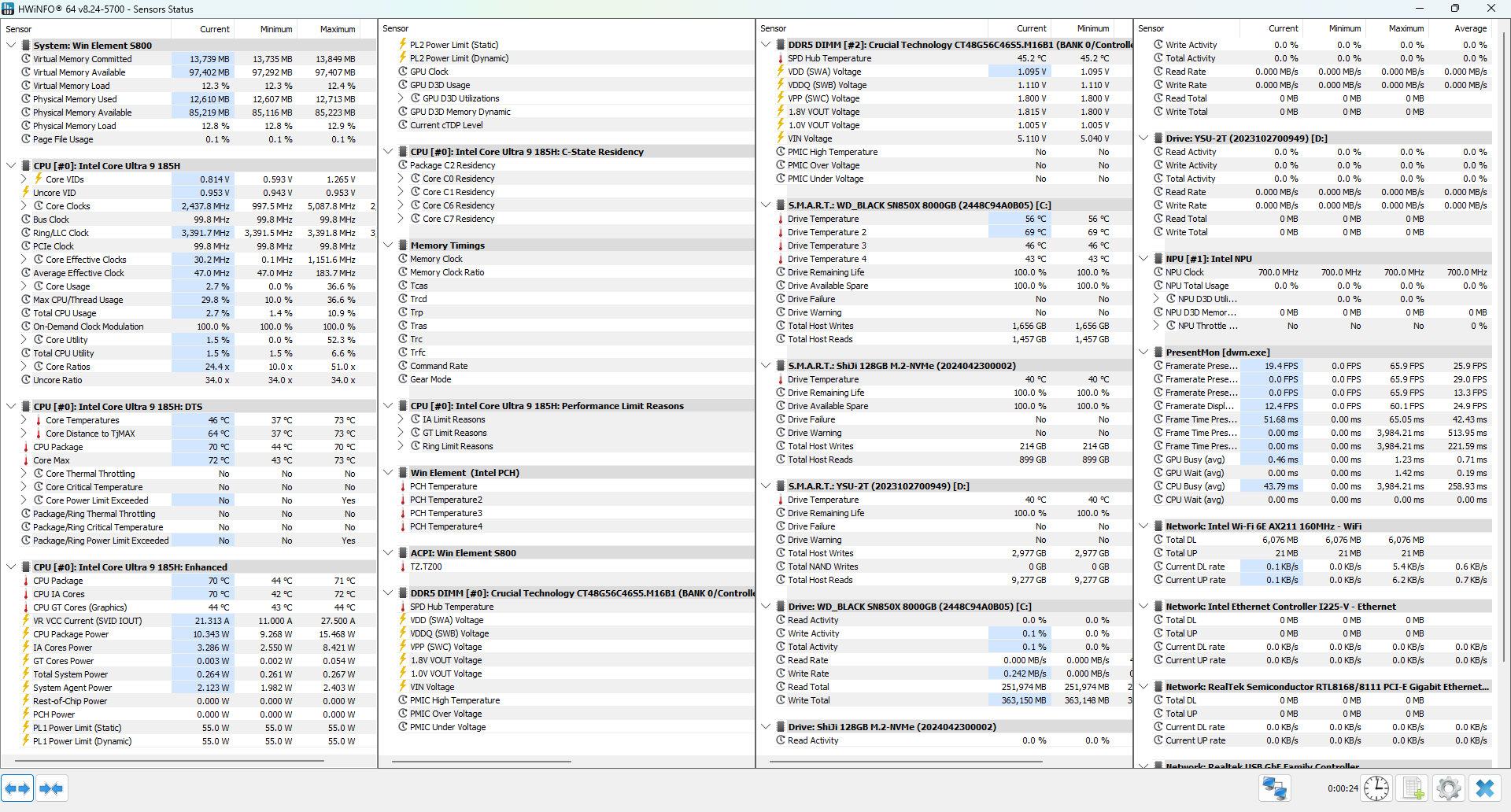Click the HWiNFO app icon in title bar
The image size is (1511, 812).
tap(8, 9)
